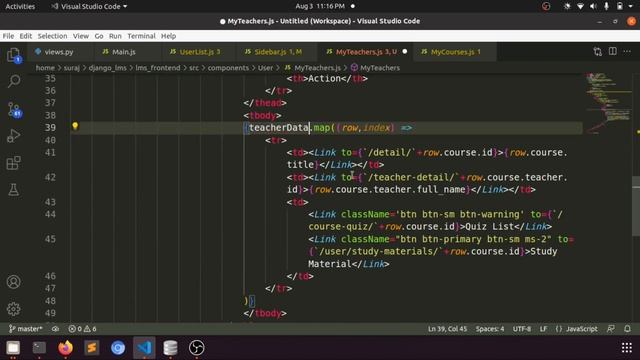Open the Terminal menu
This screenshot has width=640, height=360.
[141, 36]
